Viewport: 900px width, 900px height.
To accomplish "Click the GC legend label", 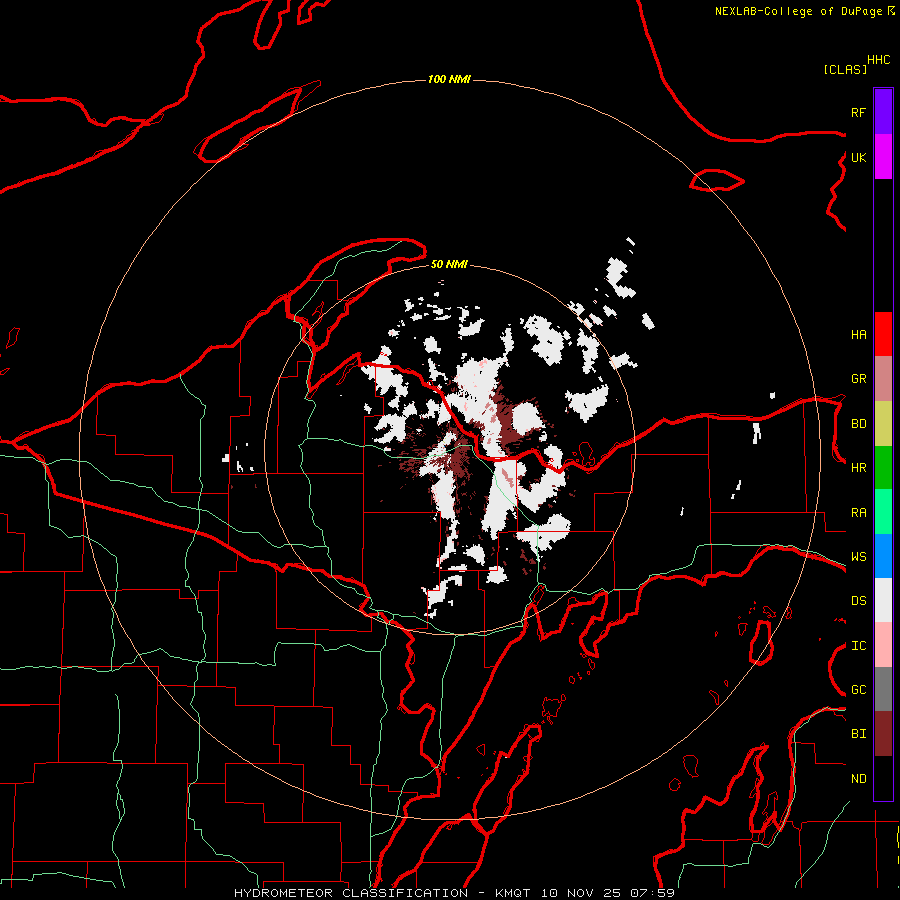I will [858, 690].
